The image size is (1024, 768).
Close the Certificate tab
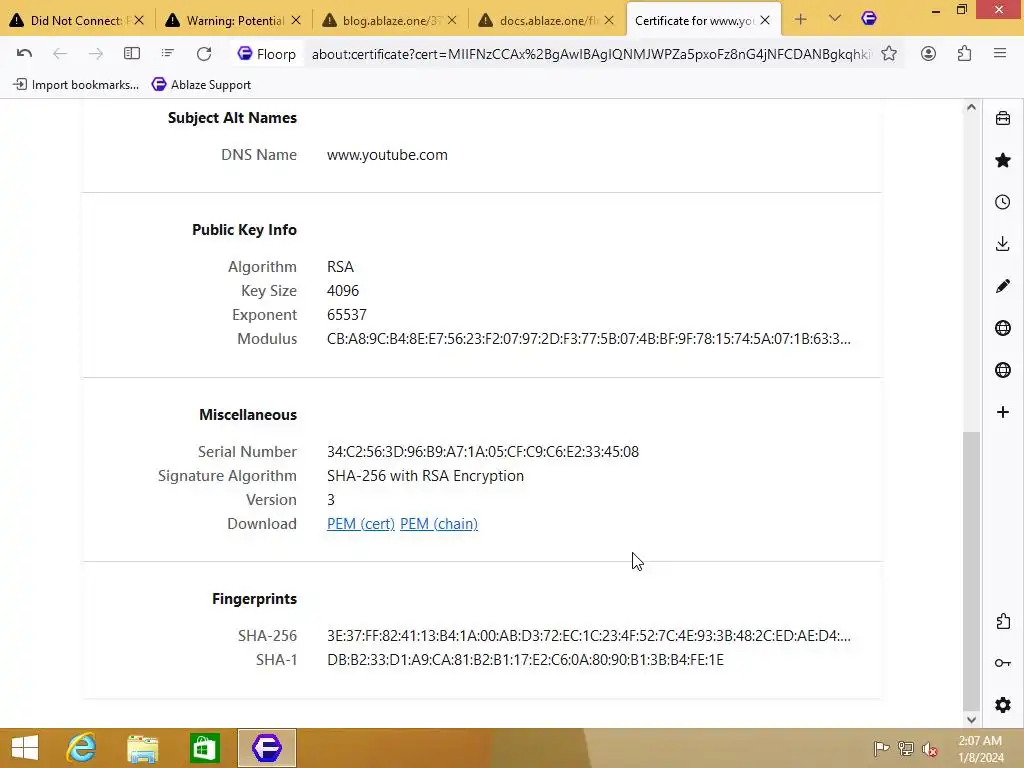click(765, 20)
